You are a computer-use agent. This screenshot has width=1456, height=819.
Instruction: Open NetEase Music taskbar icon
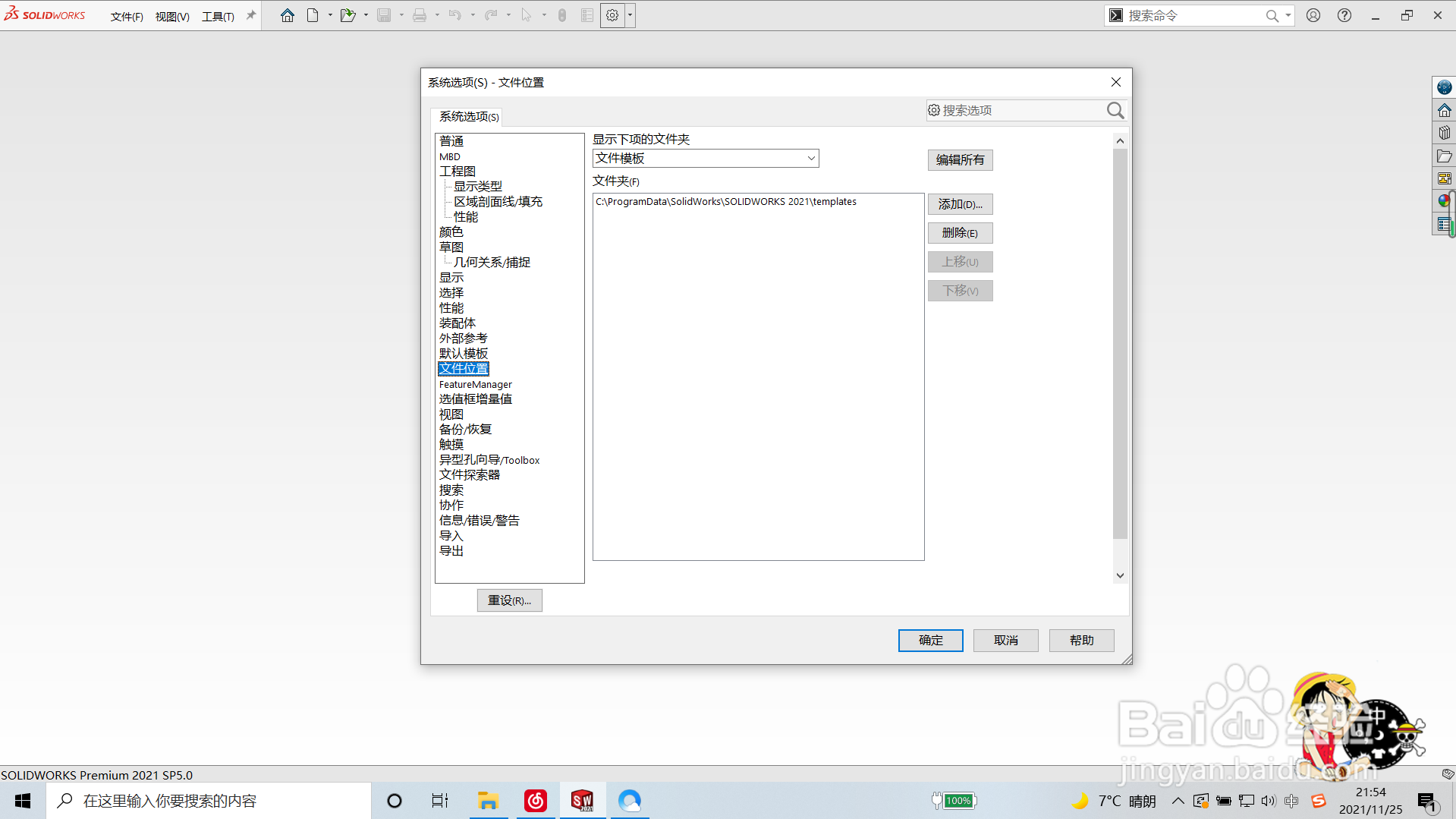tap(536, 801)
